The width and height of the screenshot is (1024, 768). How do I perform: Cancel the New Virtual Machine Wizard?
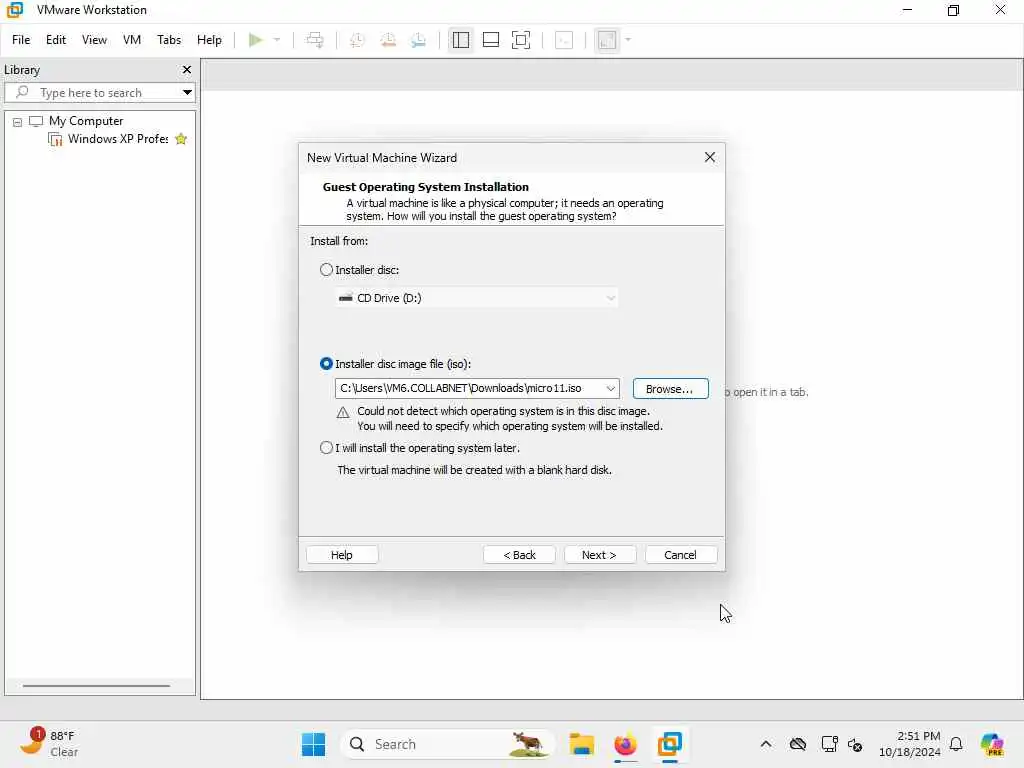tap(680, 555)
